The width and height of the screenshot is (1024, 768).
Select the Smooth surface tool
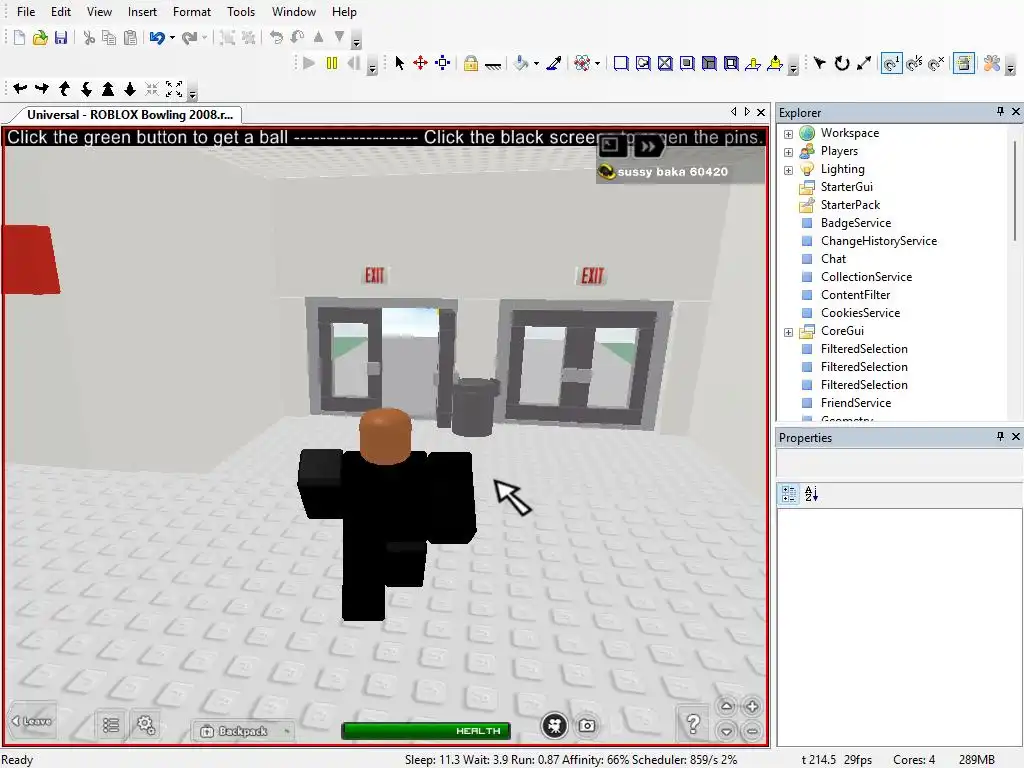[x=621, y=63]
